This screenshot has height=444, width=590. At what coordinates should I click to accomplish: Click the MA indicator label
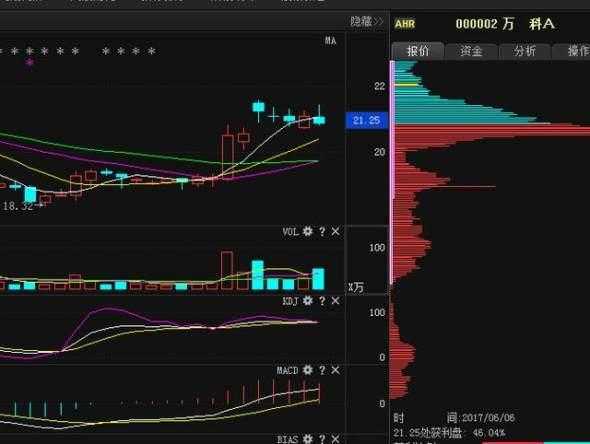330,41
